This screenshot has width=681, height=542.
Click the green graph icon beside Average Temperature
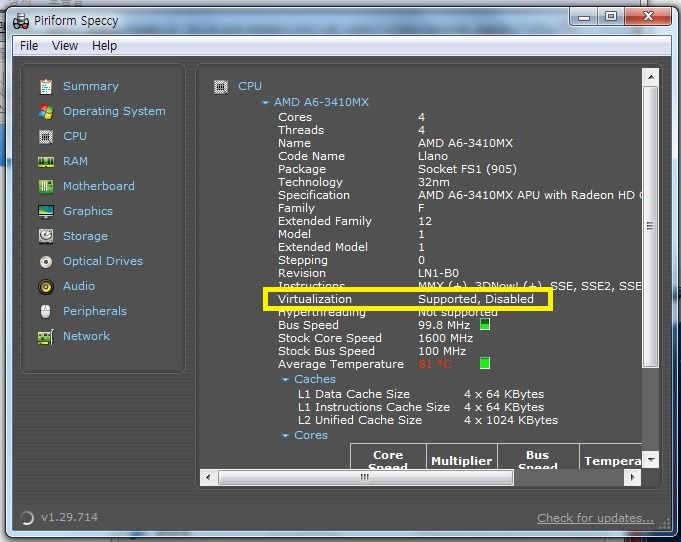485,363
